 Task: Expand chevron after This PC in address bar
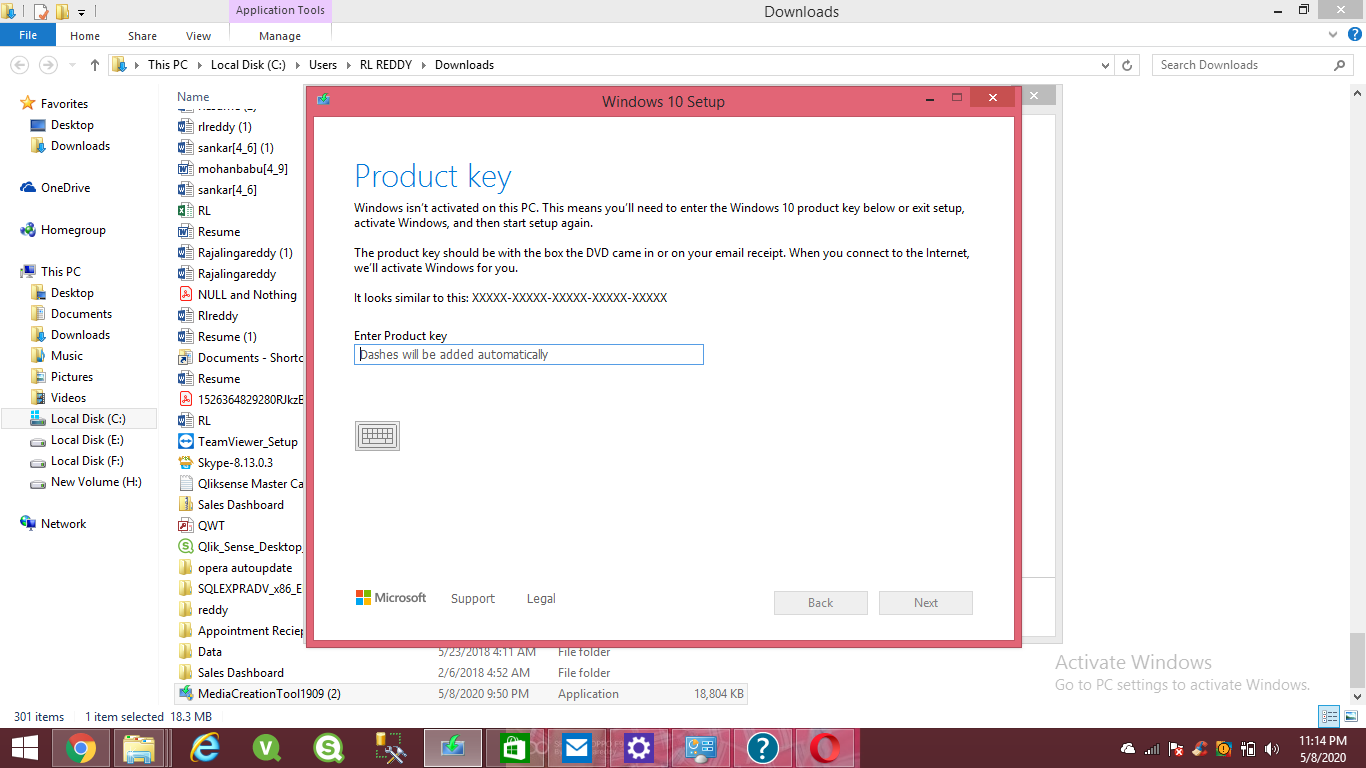point(199,65)
